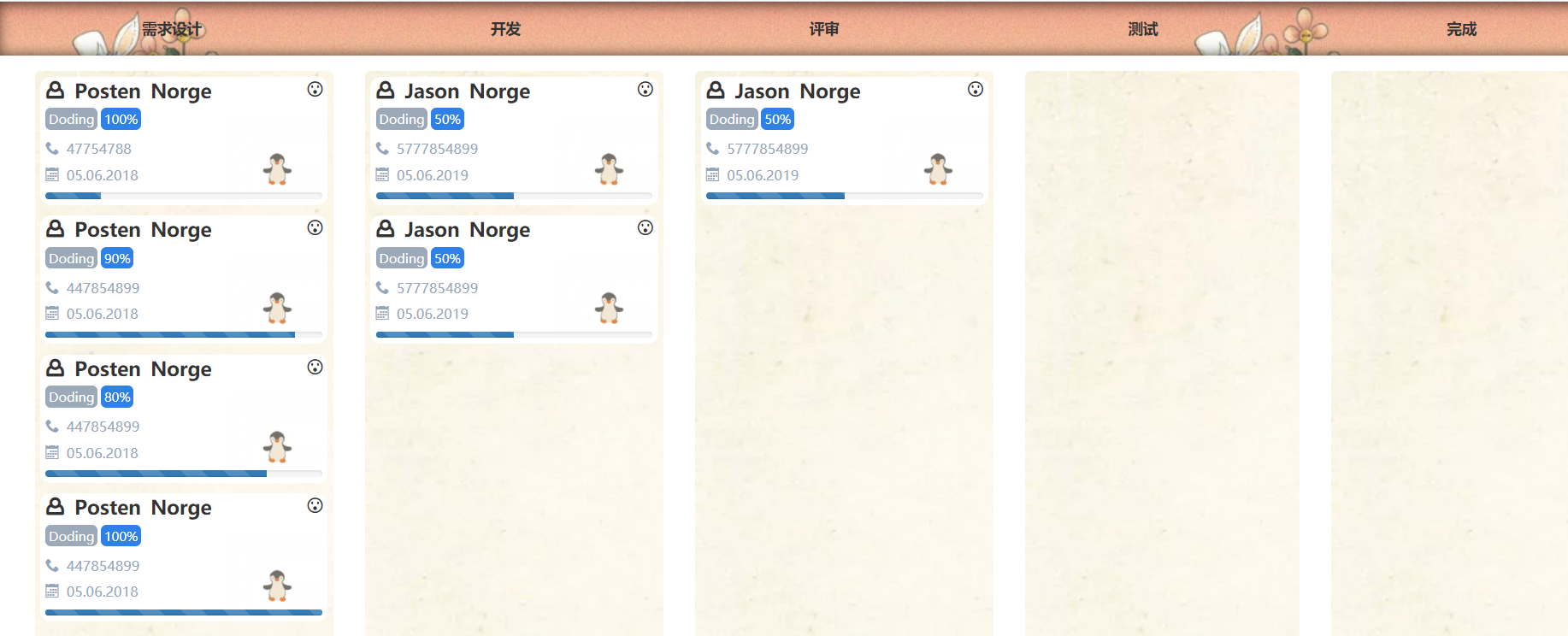1568x636 pixels.
Task: Click progress bar on Jason card in 评审 column
Action: click(x=844, y=196)
